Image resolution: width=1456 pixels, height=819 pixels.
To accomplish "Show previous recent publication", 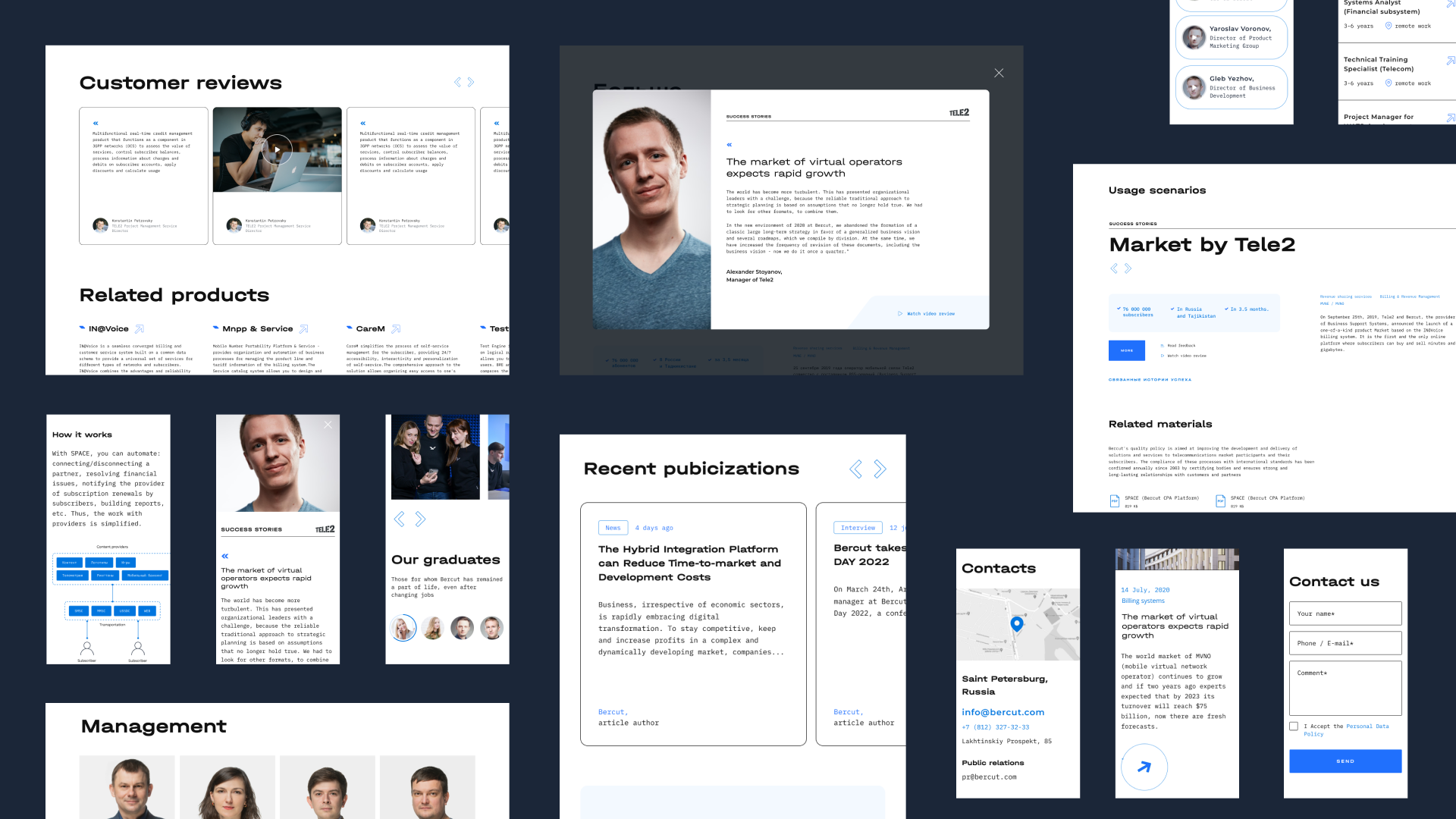I will pos(855,469).
